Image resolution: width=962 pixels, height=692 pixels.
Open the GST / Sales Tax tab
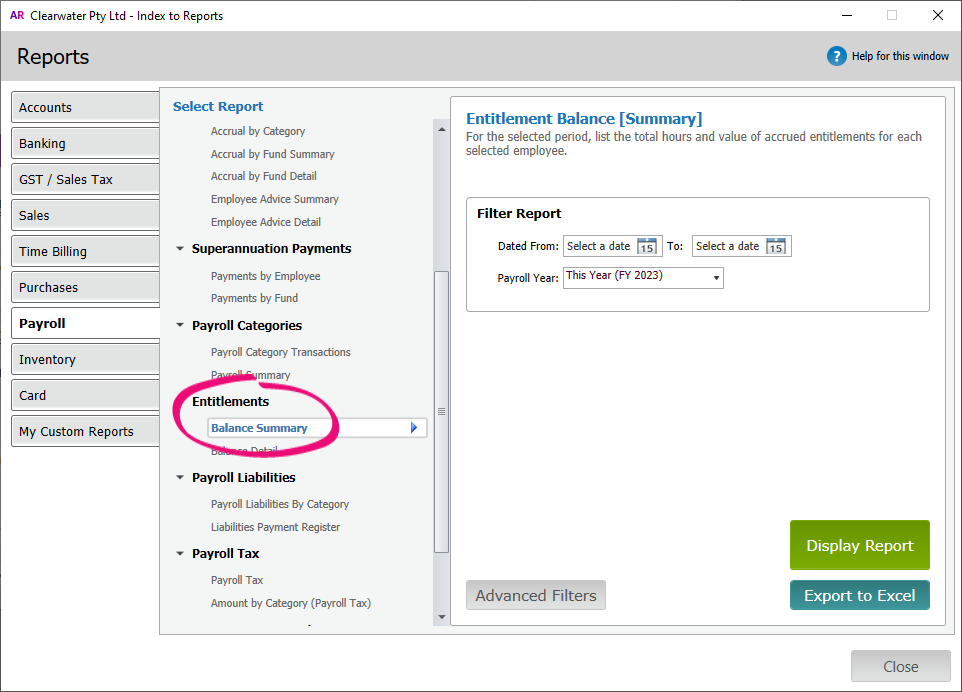[85, 180]
